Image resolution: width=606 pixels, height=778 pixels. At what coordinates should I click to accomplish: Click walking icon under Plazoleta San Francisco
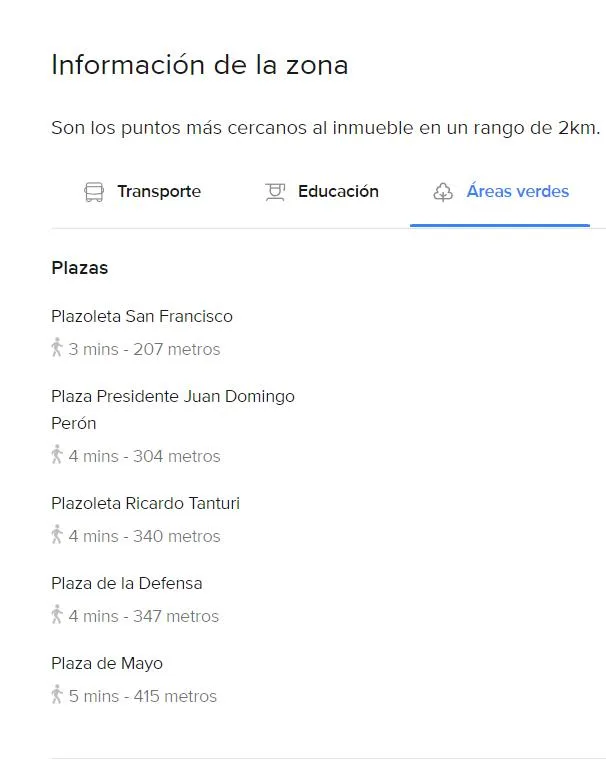57,348
